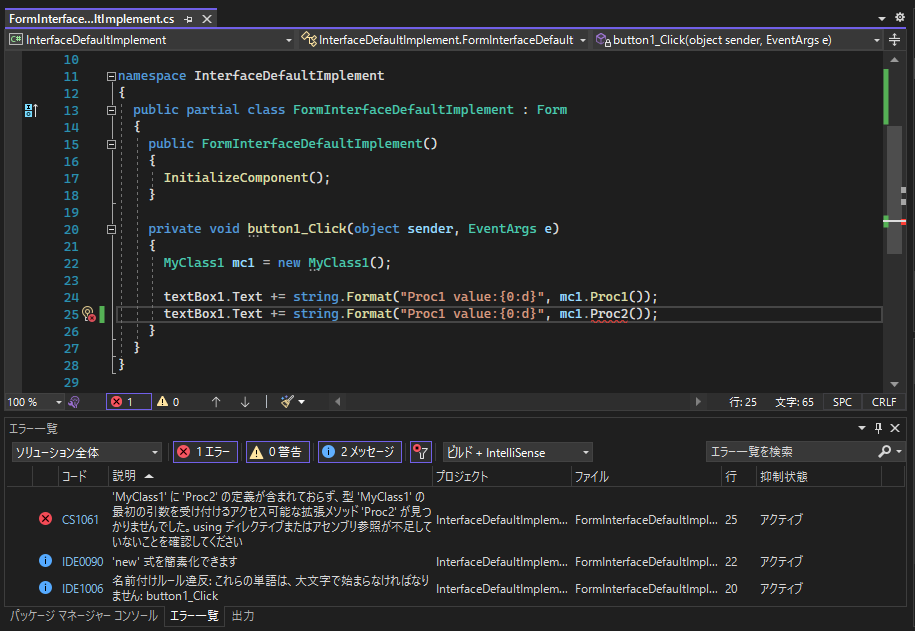Collapse the button1_Click method on line 20
Screen dimensions: 915x631
coord(111,229)
